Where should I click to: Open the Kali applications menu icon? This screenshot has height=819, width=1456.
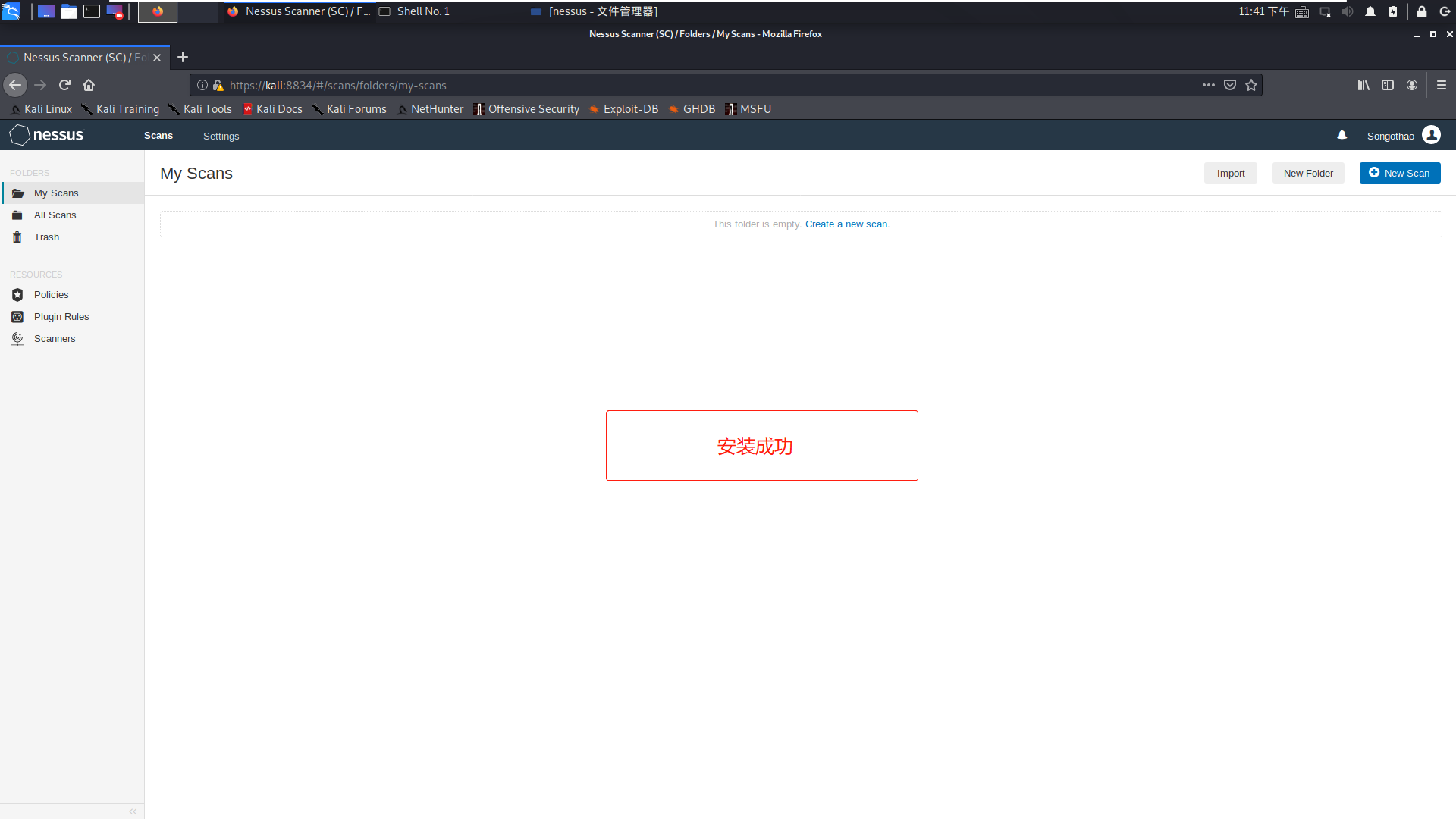pos(11,11)
